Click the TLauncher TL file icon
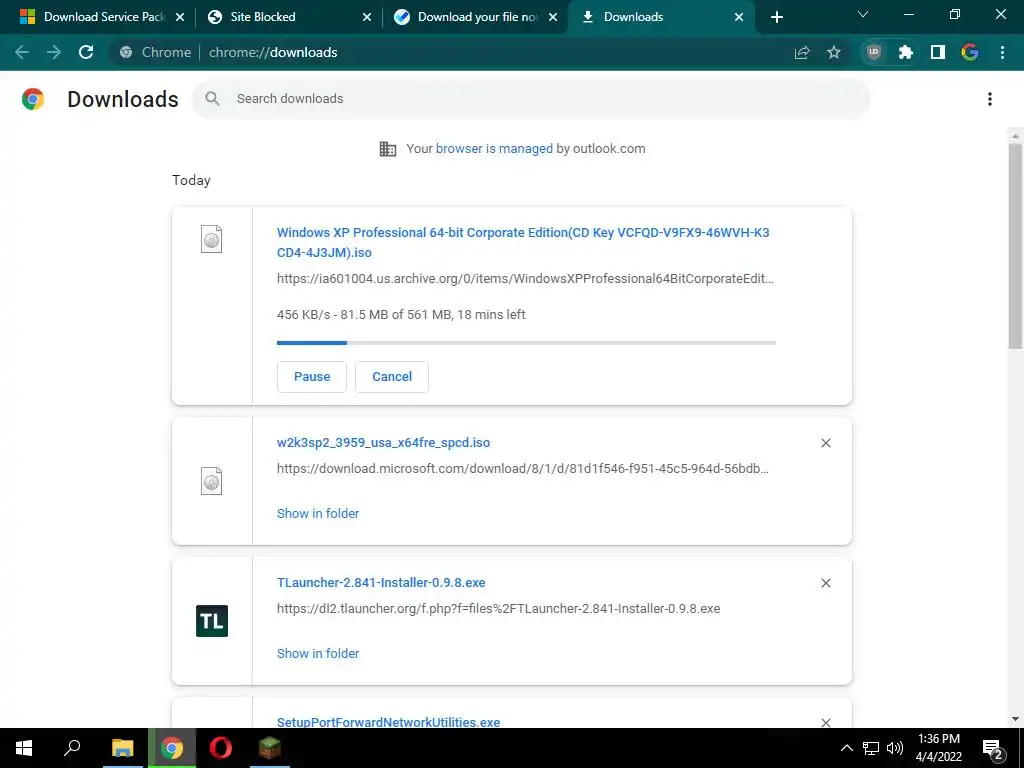1024x768 pixels. (212, 621)
